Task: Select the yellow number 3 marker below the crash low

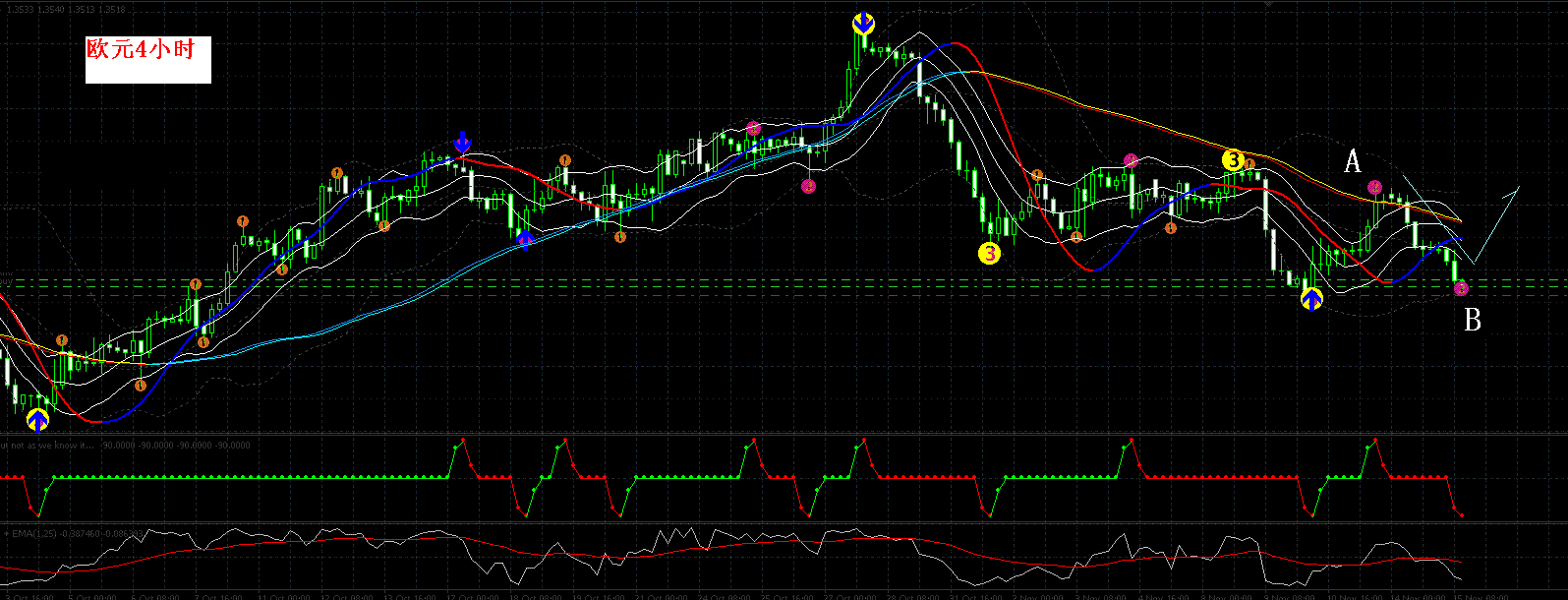Action: point(989,254)
